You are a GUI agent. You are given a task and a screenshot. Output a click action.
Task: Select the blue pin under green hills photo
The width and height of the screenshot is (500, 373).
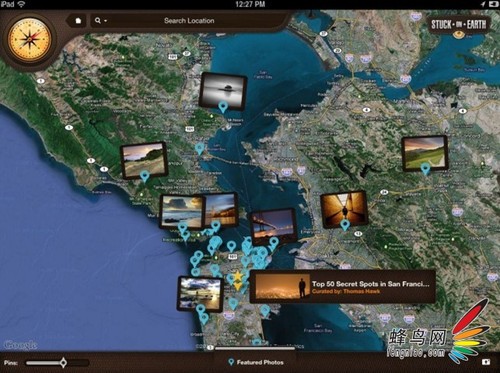pyautogui.click(x=425, y=169)
